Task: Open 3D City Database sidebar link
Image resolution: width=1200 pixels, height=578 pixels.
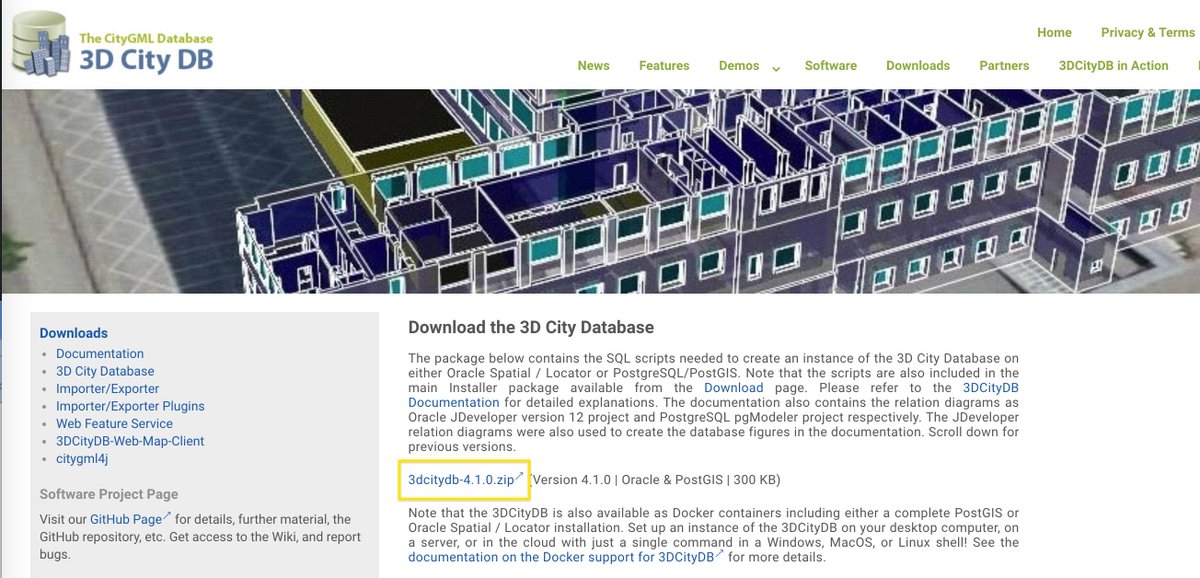Action: (105, 371)
